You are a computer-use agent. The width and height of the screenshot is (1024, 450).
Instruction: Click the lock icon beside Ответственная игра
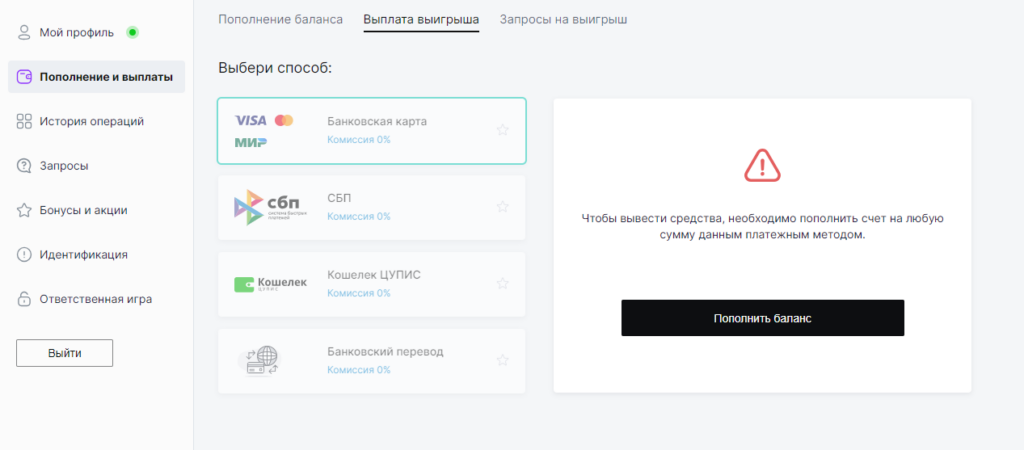click(x=24, y=299)
